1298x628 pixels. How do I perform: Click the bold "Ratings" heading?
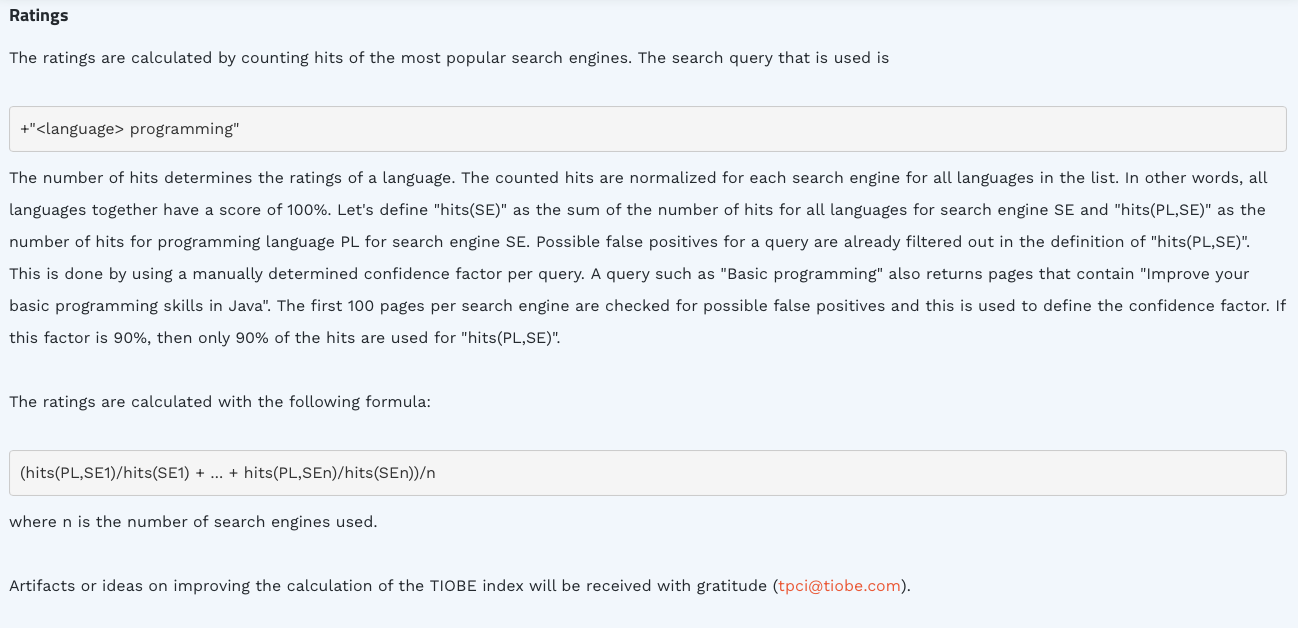(39, 16)
